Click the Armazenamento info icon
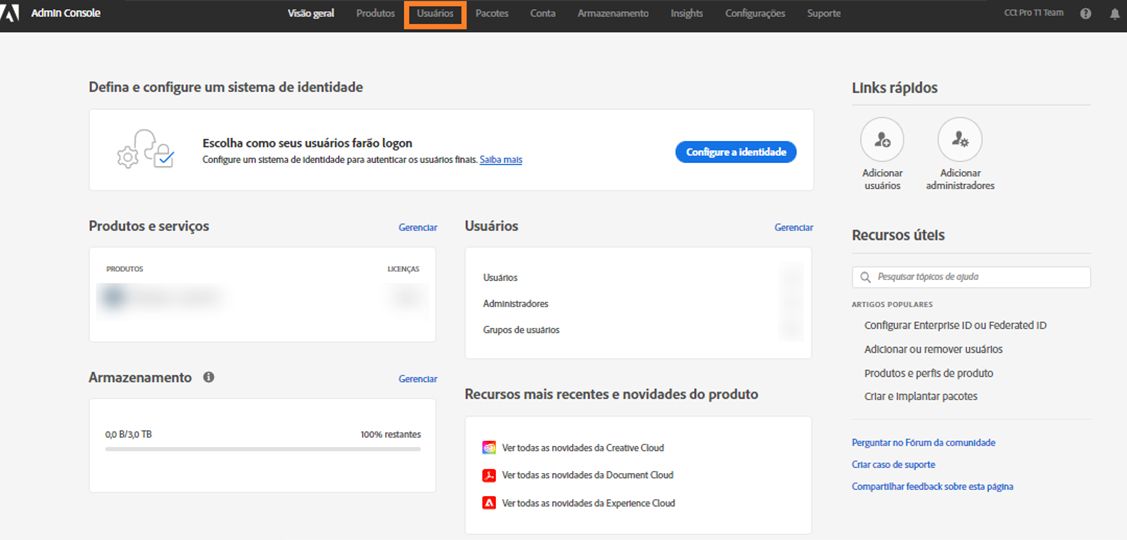Viewport: 1127px width, 540px height. coord(208,377)
